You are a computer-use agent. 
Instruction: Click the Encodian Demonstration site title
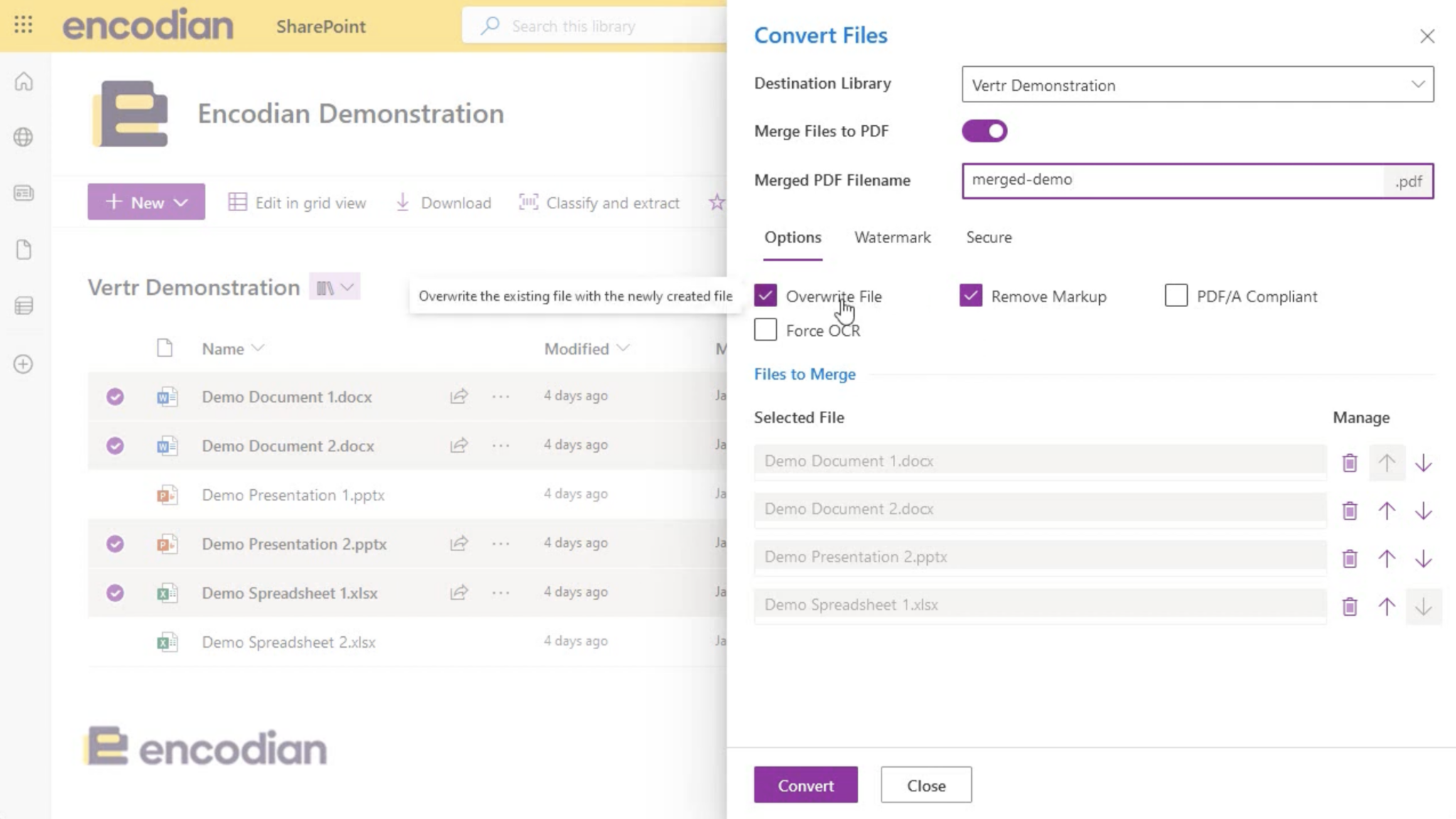[x=350, y=114]
